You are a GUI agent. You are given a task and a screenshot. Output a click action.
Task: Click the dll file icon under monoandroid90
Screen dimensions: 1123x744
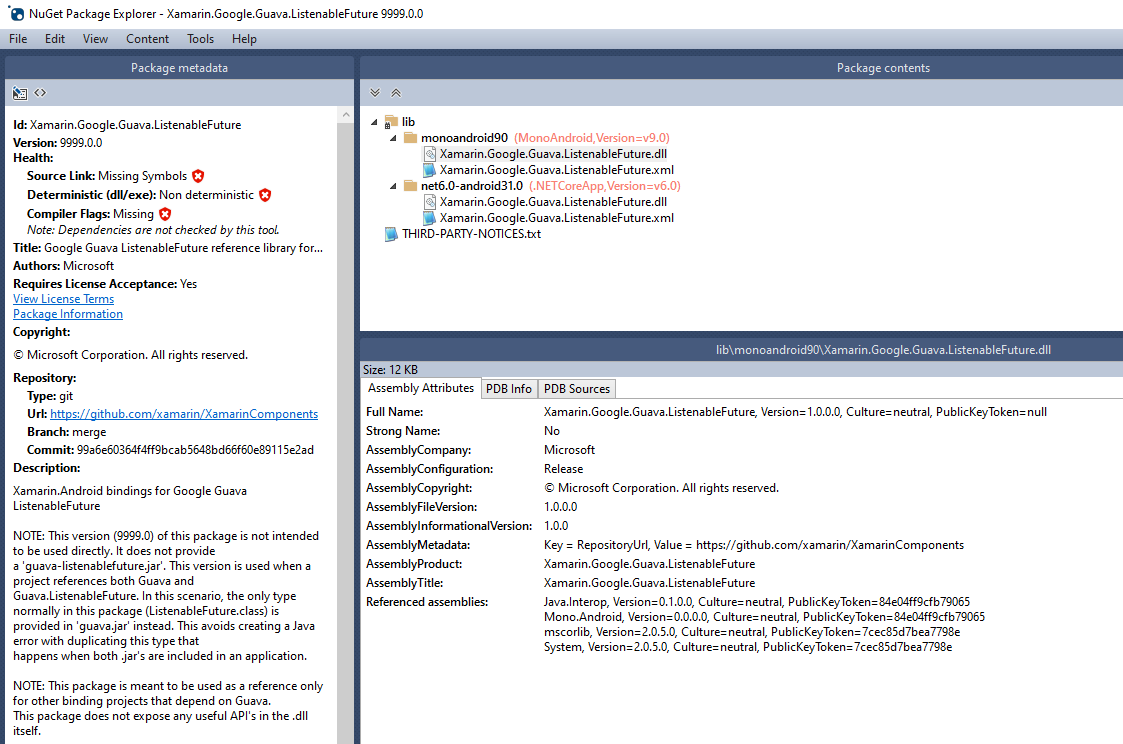coord(430,154)
